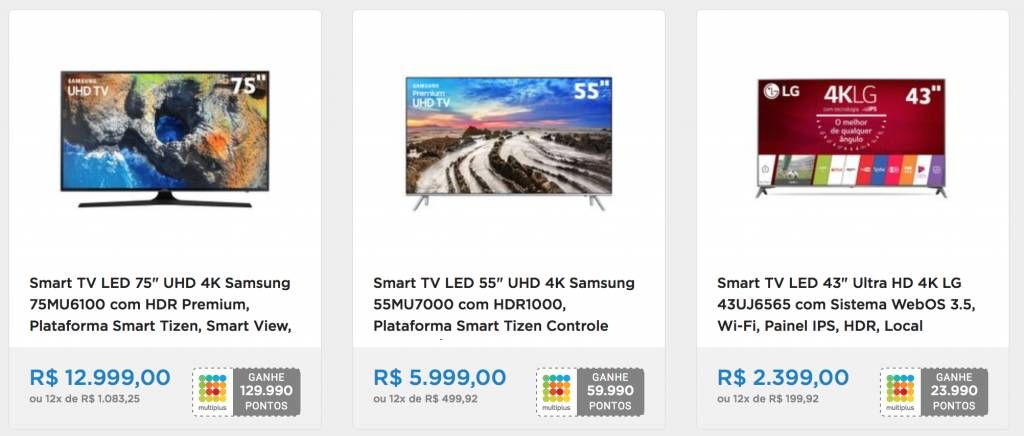The width and height of the screenshot is (1024, 436).
Task: Click installment text 12x de R$ 499,92
Action: [425, 399]
